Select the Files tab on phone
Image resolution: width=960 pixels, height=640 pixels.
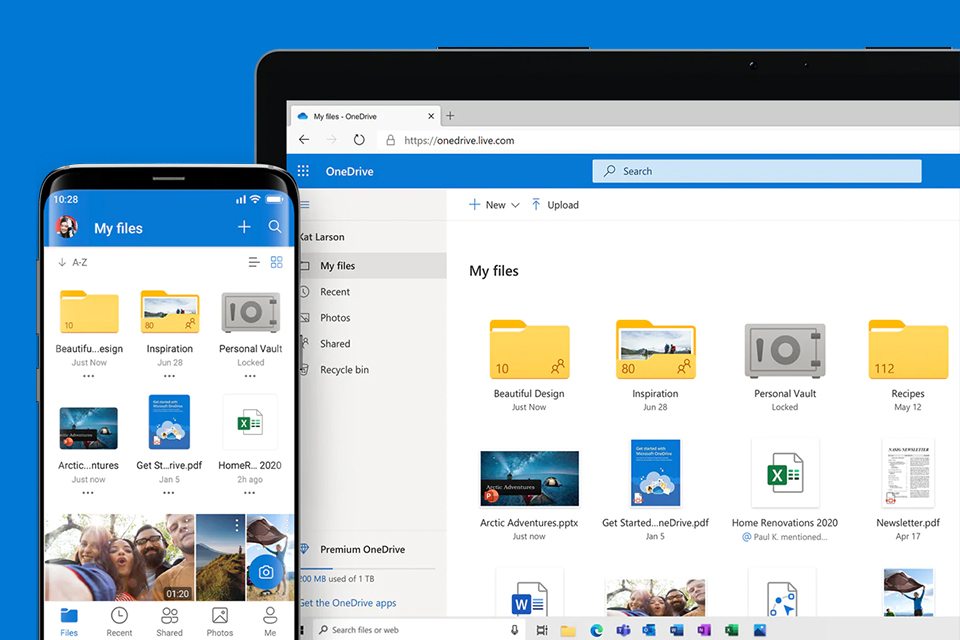pos(69,622)
